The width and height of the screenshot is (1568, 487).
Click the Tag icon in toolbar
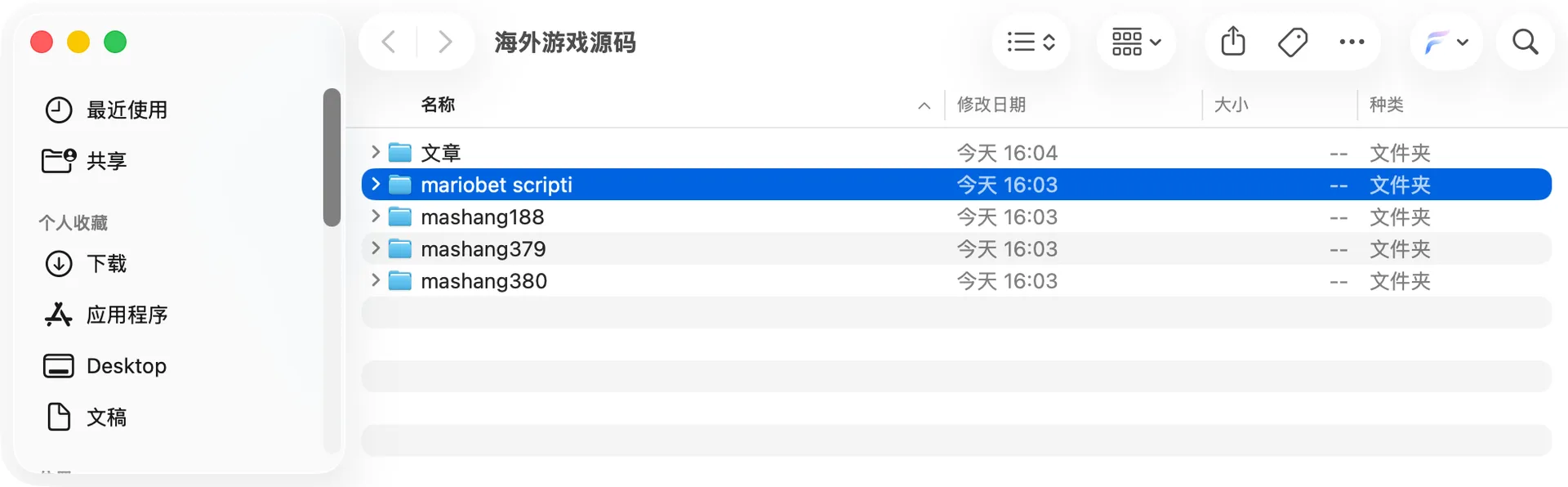1293,42
